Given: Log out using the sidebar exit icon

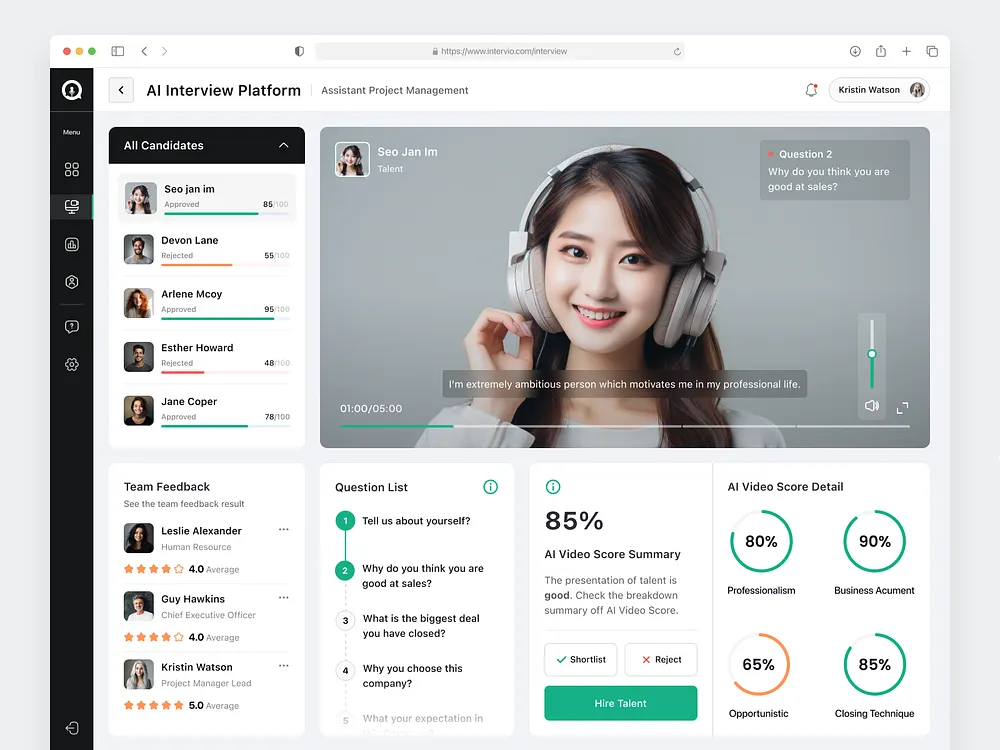Looking at the screenshot, I should (x=71, y=728).
